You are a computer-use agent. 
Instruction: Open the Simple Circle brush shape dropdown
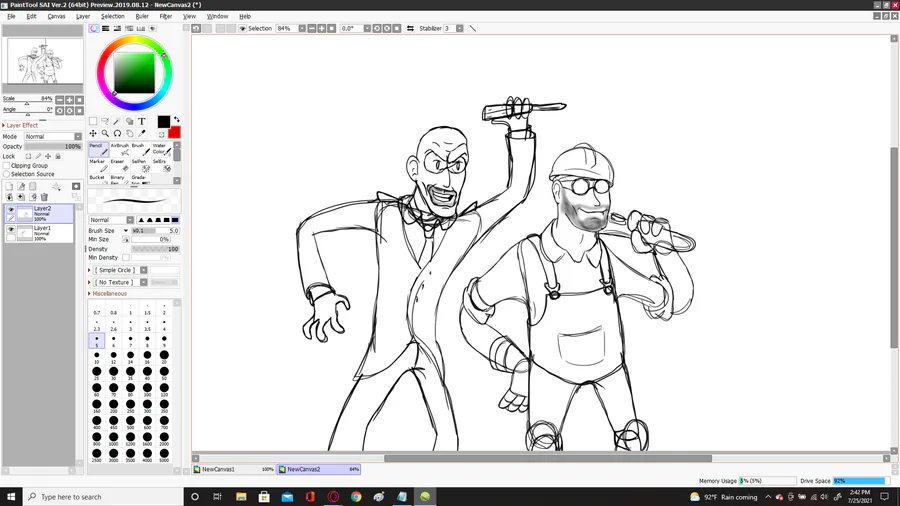tap(121, 270)
